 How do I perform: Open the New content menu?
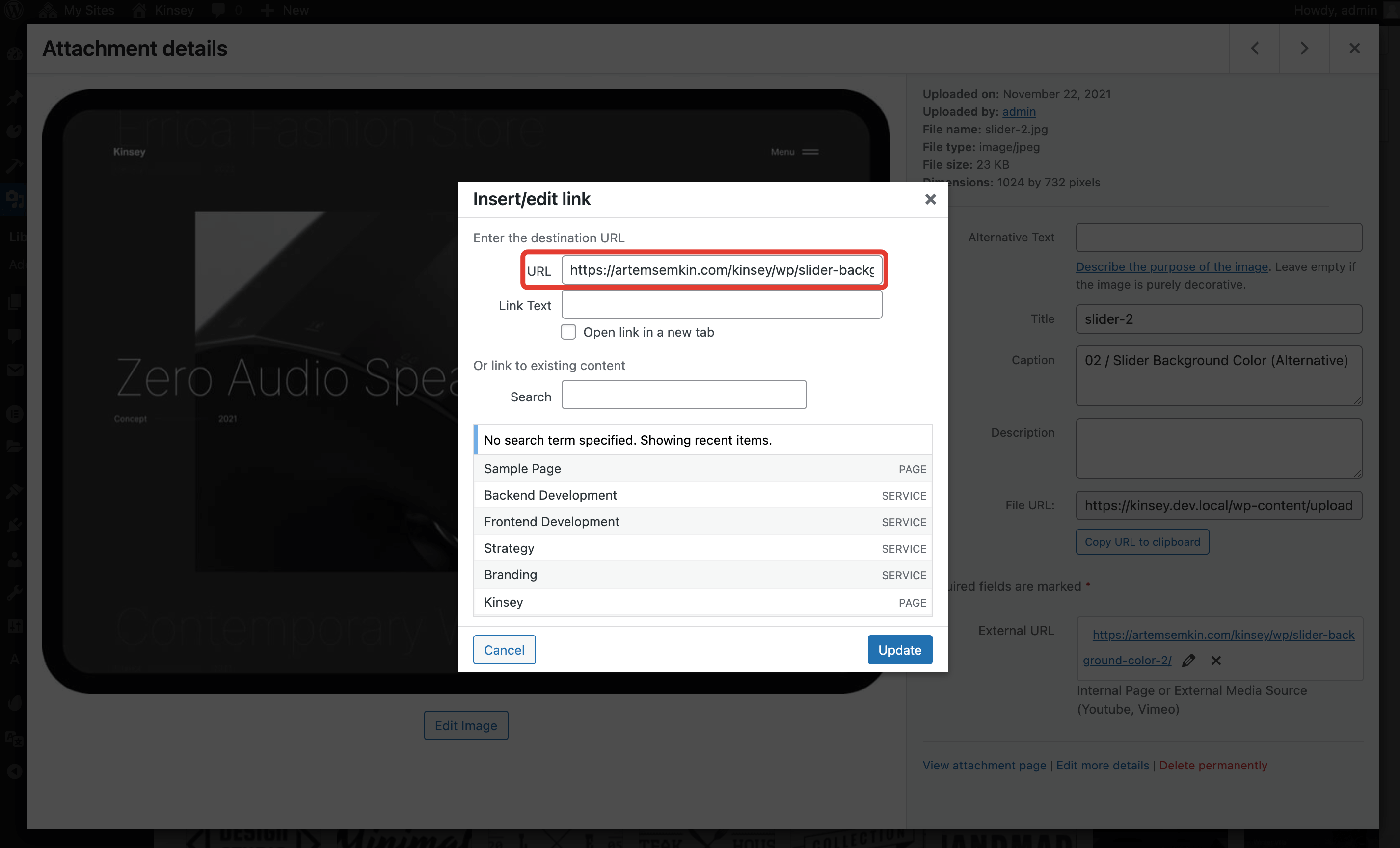coord(285,10)
